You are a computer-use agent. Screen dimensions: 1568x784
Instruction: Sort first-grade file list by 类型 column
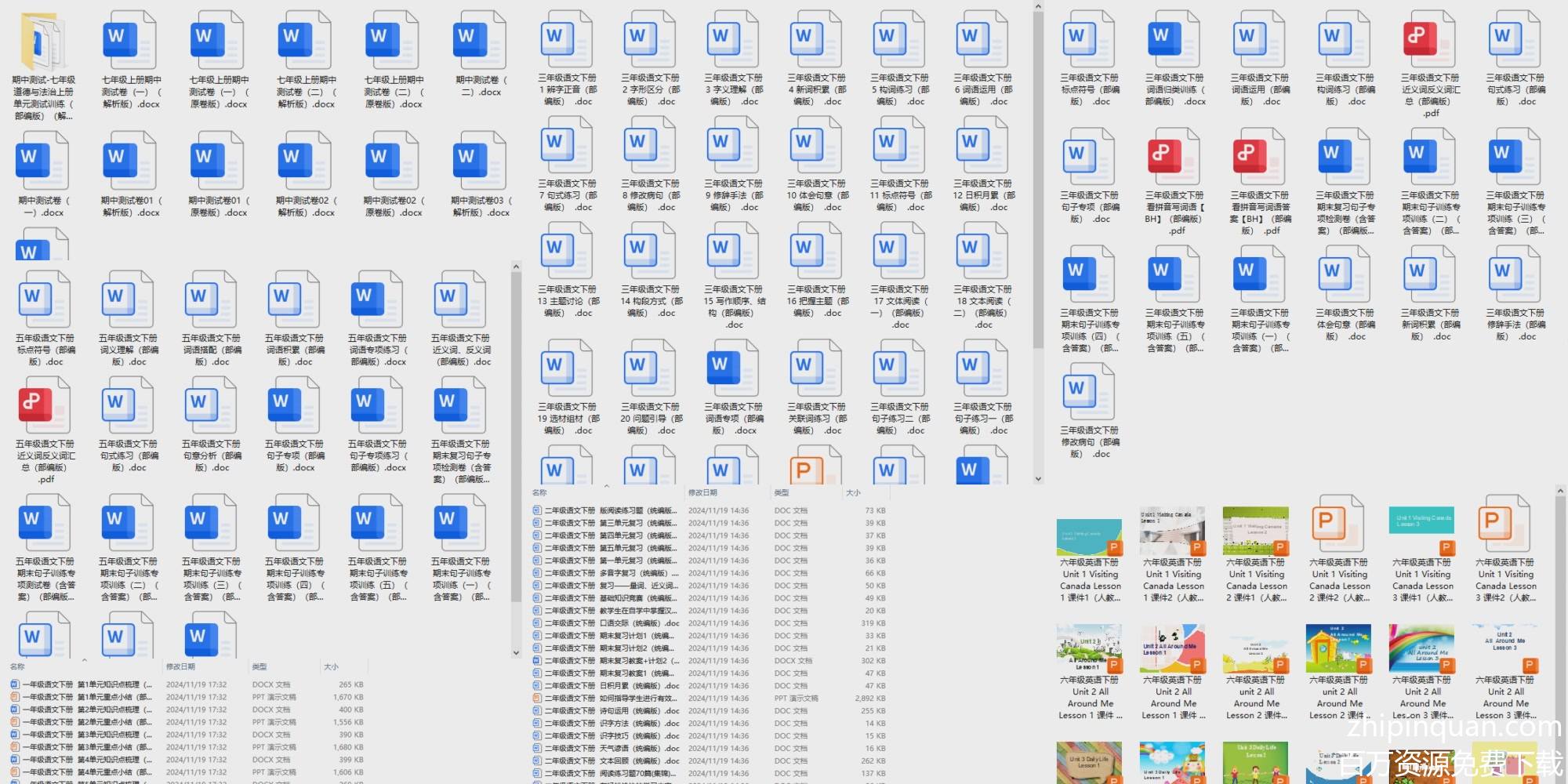pyautogui.click(x=260, y=666)
